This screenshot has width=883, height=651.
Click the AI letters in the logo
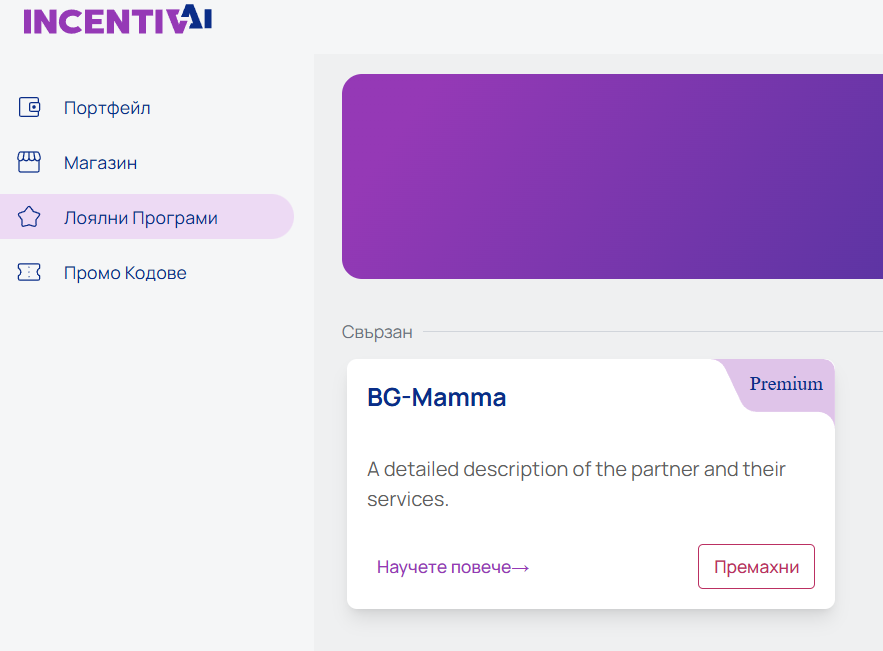[197, 17]
